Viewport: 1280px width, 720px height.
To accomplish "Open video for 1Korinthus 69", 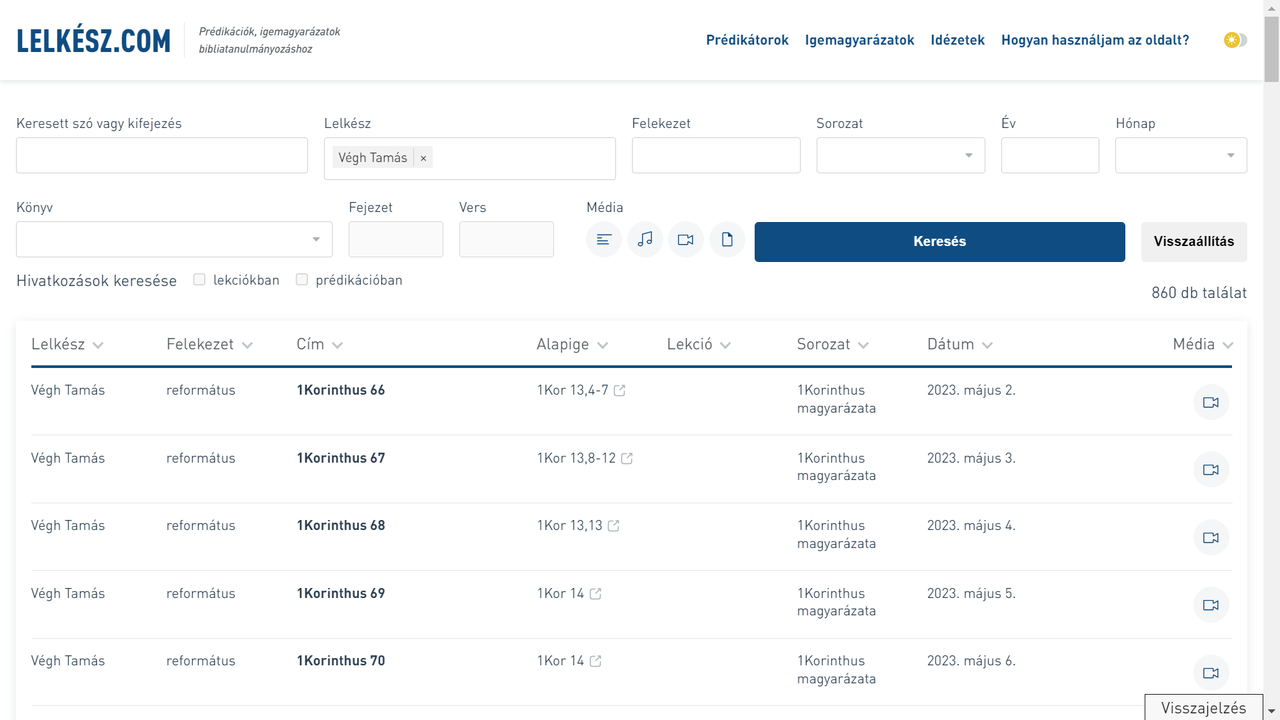I will [x=1211, y=605].
